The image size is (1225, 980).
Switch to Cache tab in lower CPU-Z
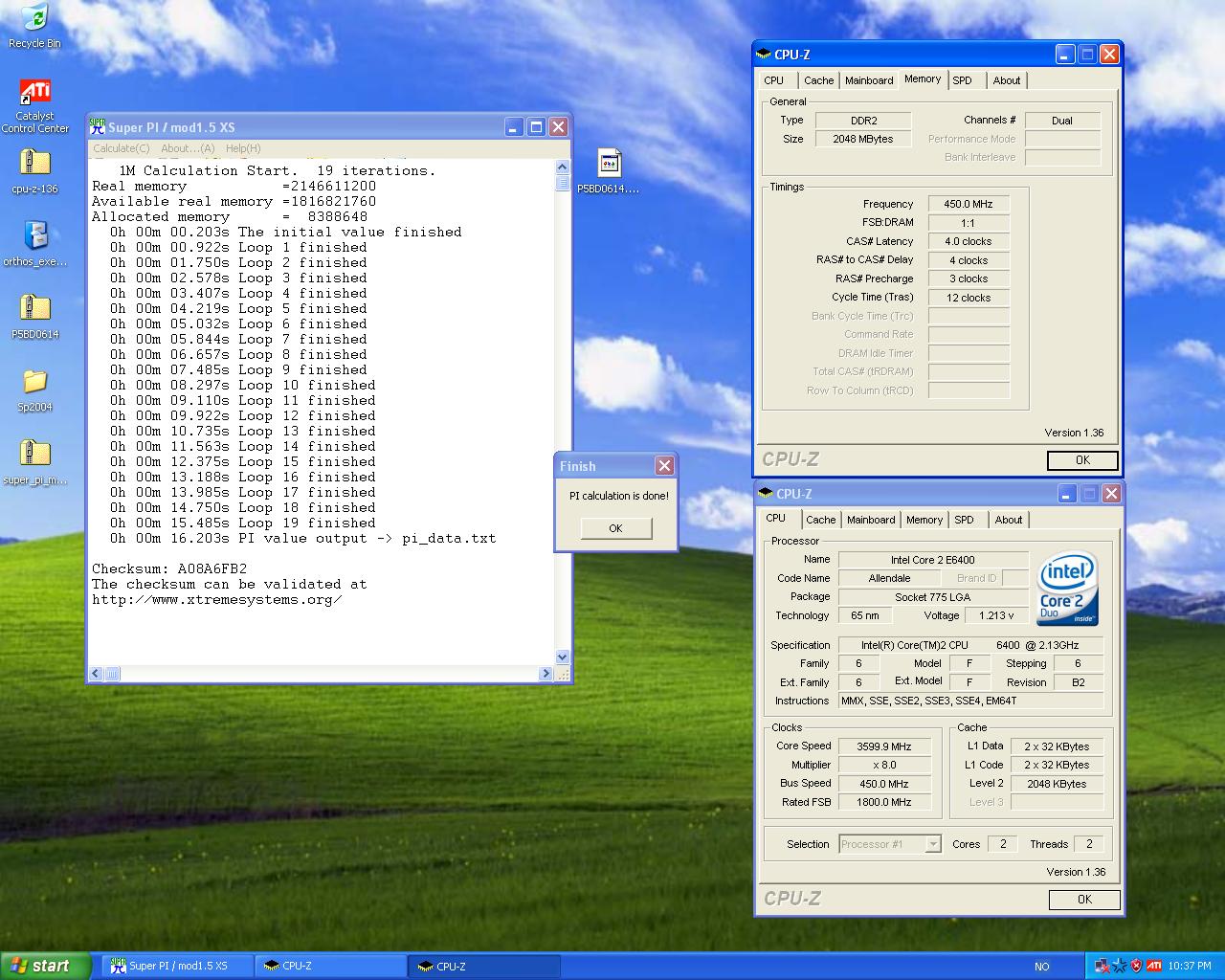[821, 520]
